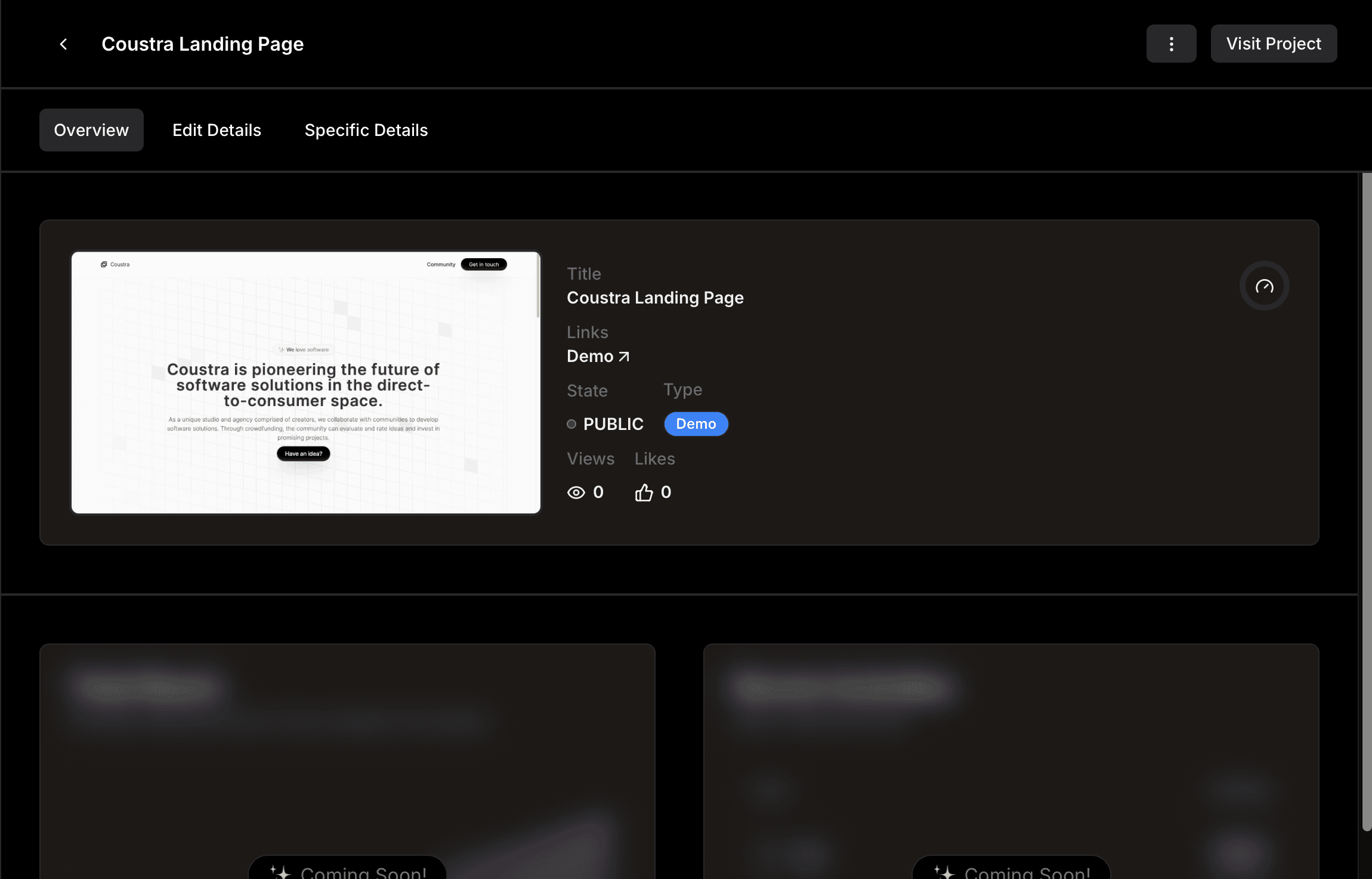Click the blue Demo type badge
1372x879 pixels.
696,424
